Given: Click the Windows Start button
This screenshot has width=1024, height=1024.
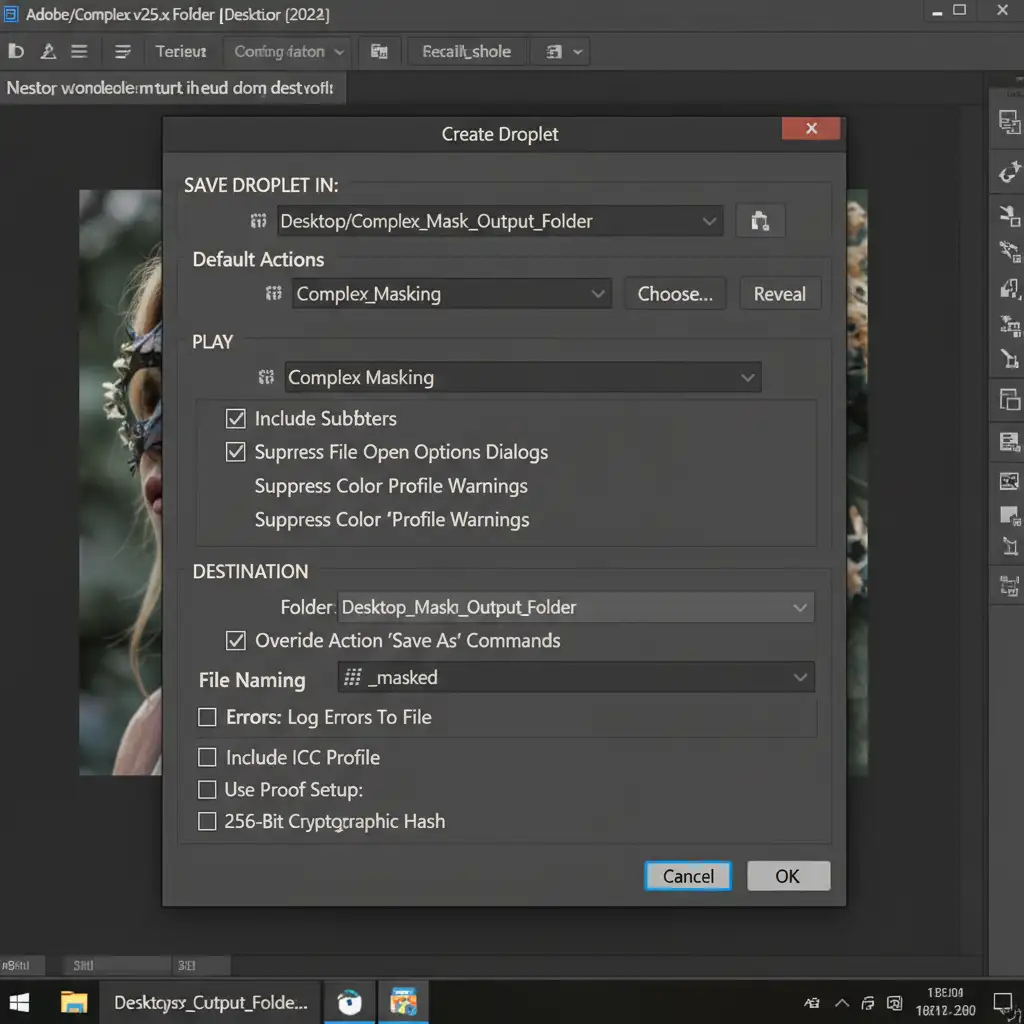Looking at the screenshot, I should click(19, 1001).
